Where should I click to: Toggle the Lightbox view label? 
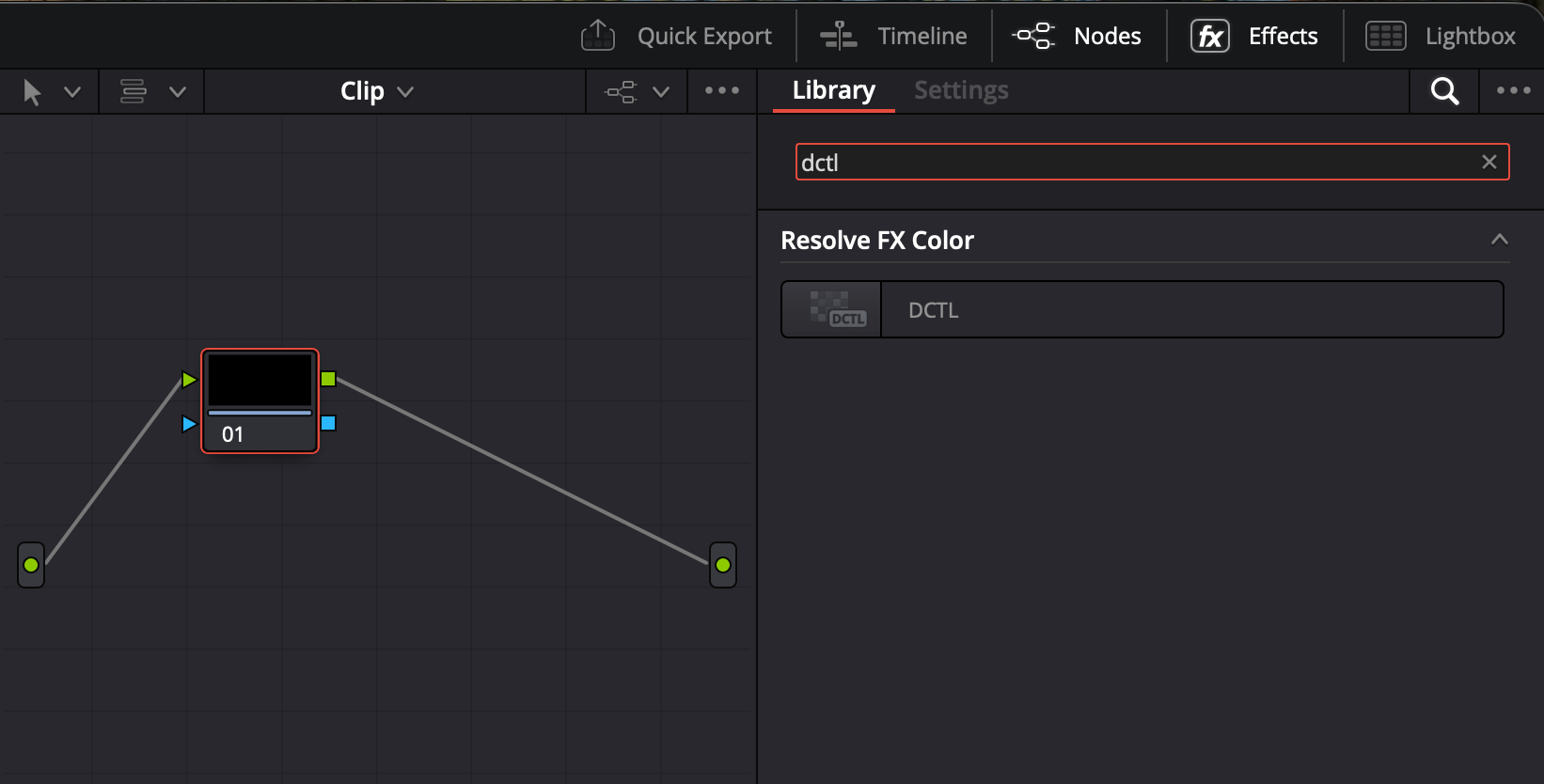[x=1470, y=36]
